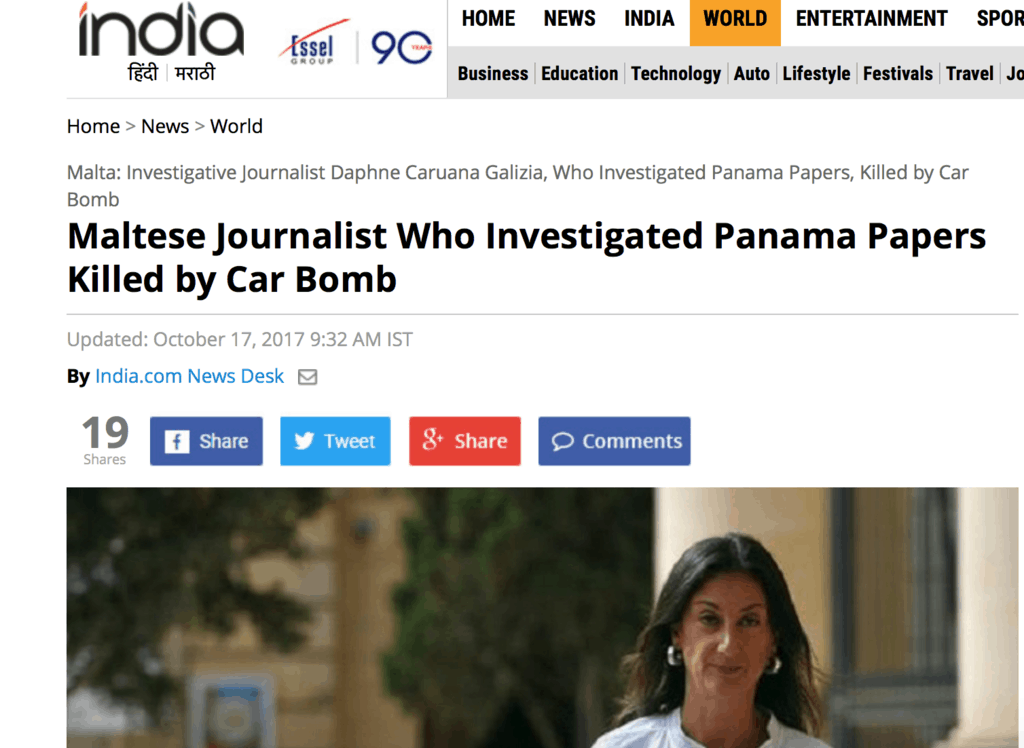Open the ENTERTAINMENT navigation tab
Image resolution: width=1024 pixels, height=748 pixels.
(871, 19)
